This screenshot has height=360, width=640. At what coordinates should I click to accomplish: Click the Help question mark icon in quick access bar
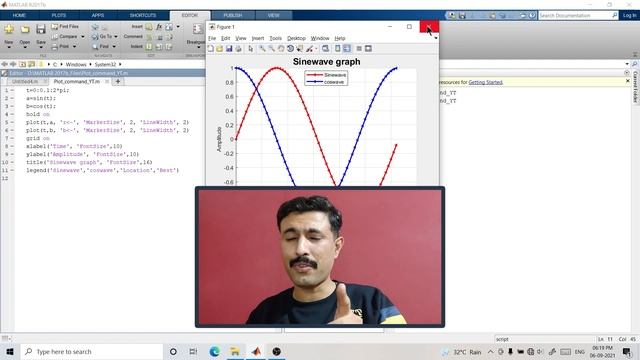coord(532,16)
